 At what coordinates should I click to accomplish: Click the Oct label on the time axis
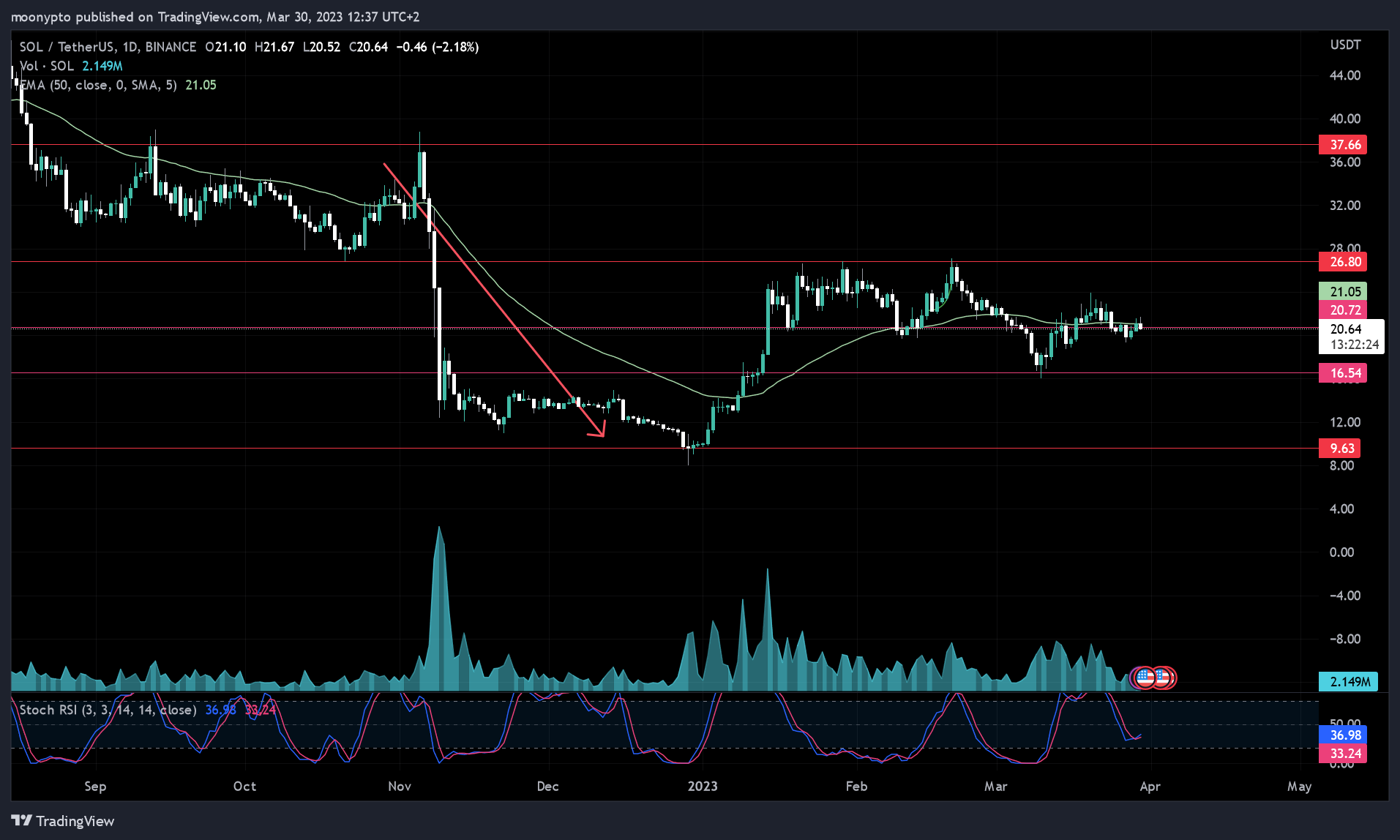click(244, 787)
